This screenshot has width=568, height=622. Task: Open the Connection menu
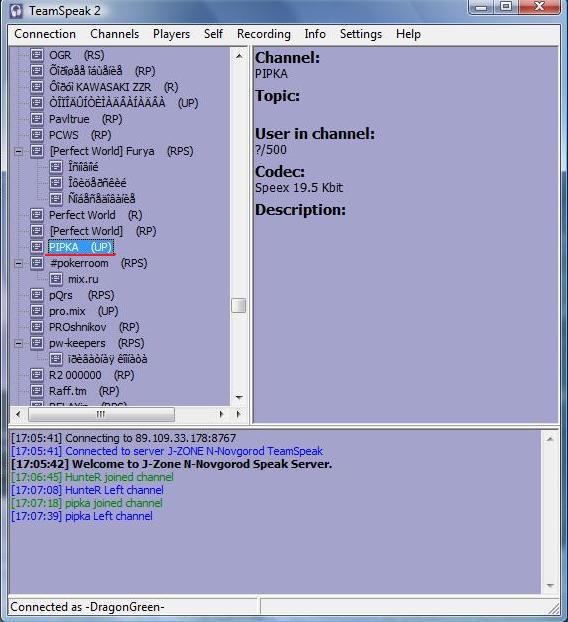[x=45, y=34]
